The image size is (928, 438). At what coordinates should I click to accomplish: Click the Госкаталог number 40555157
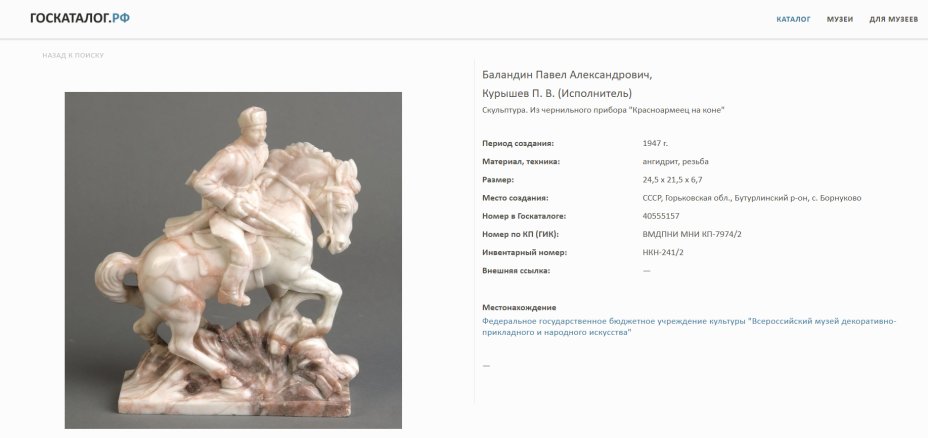[x=660, y=216]
